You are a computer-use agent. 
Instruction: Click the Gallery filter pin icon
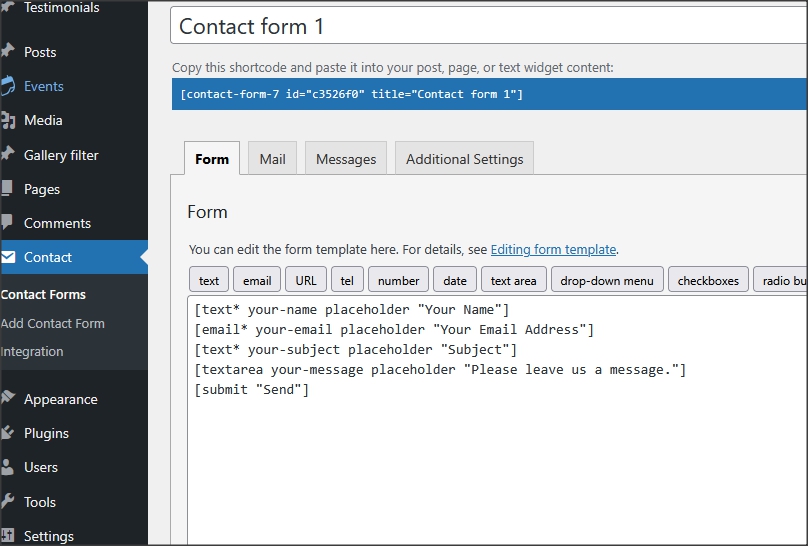point(8,155)
